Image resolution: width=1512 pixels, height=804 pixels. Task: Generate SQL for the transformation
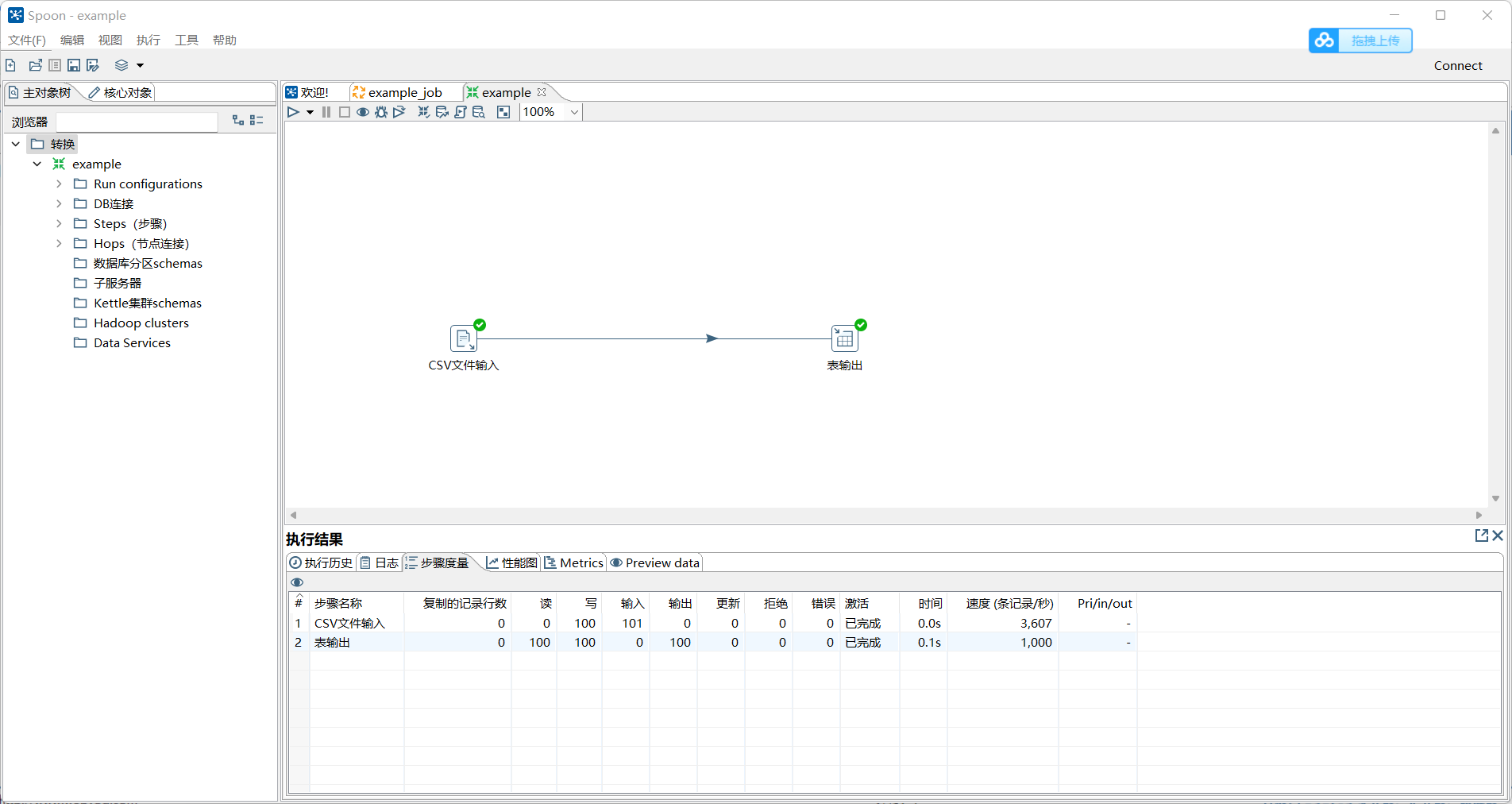(461, 112)
